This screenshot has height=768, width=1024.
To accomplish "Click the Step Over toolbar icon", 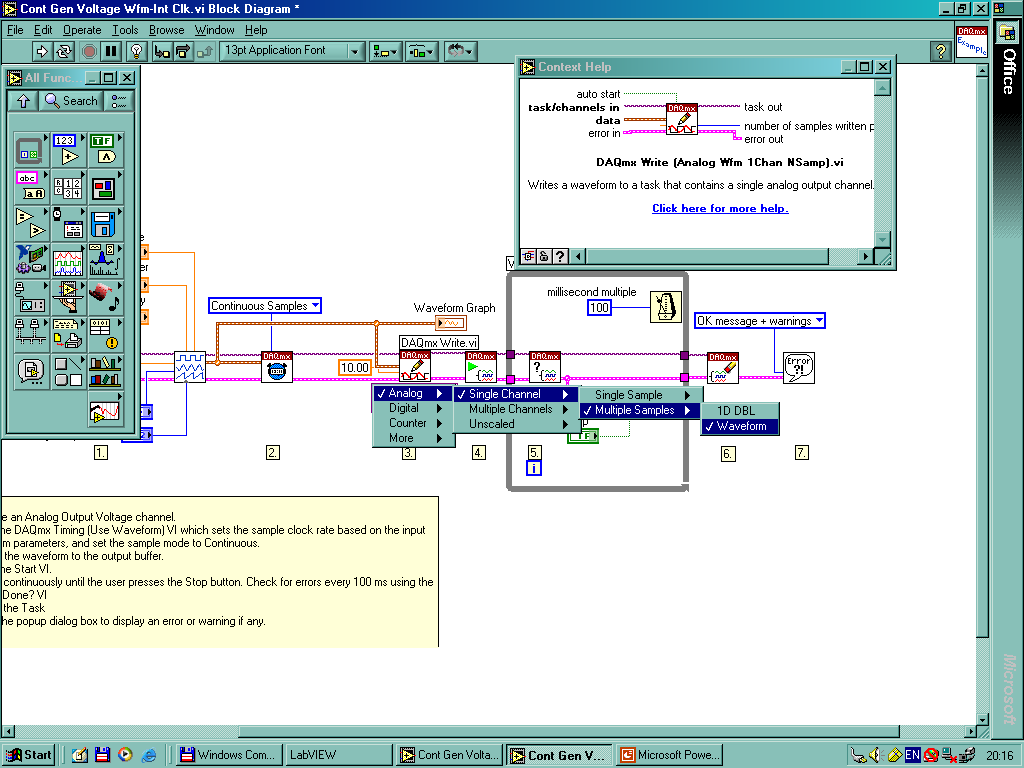I will coord(184,50).
